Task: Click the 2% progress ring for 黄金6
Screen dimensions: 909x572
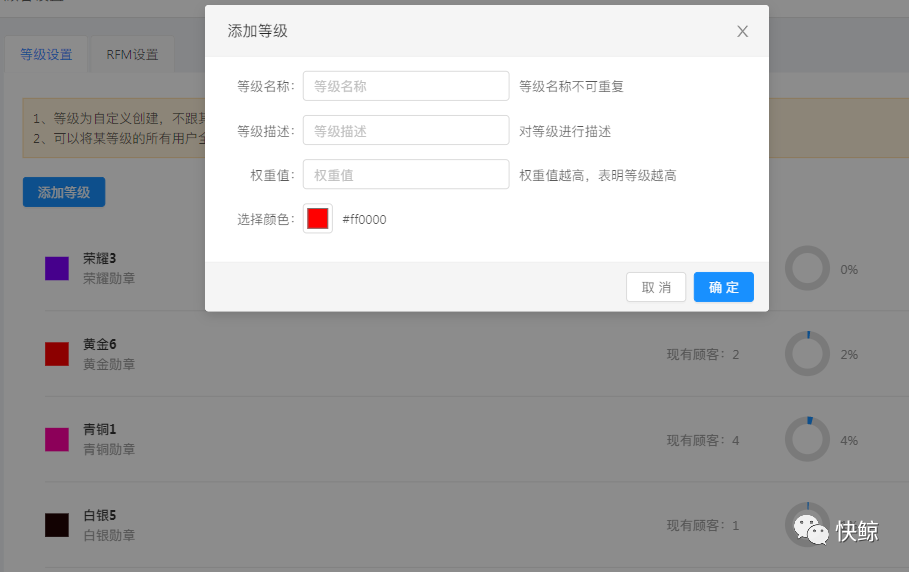Action: pos(807,354)
